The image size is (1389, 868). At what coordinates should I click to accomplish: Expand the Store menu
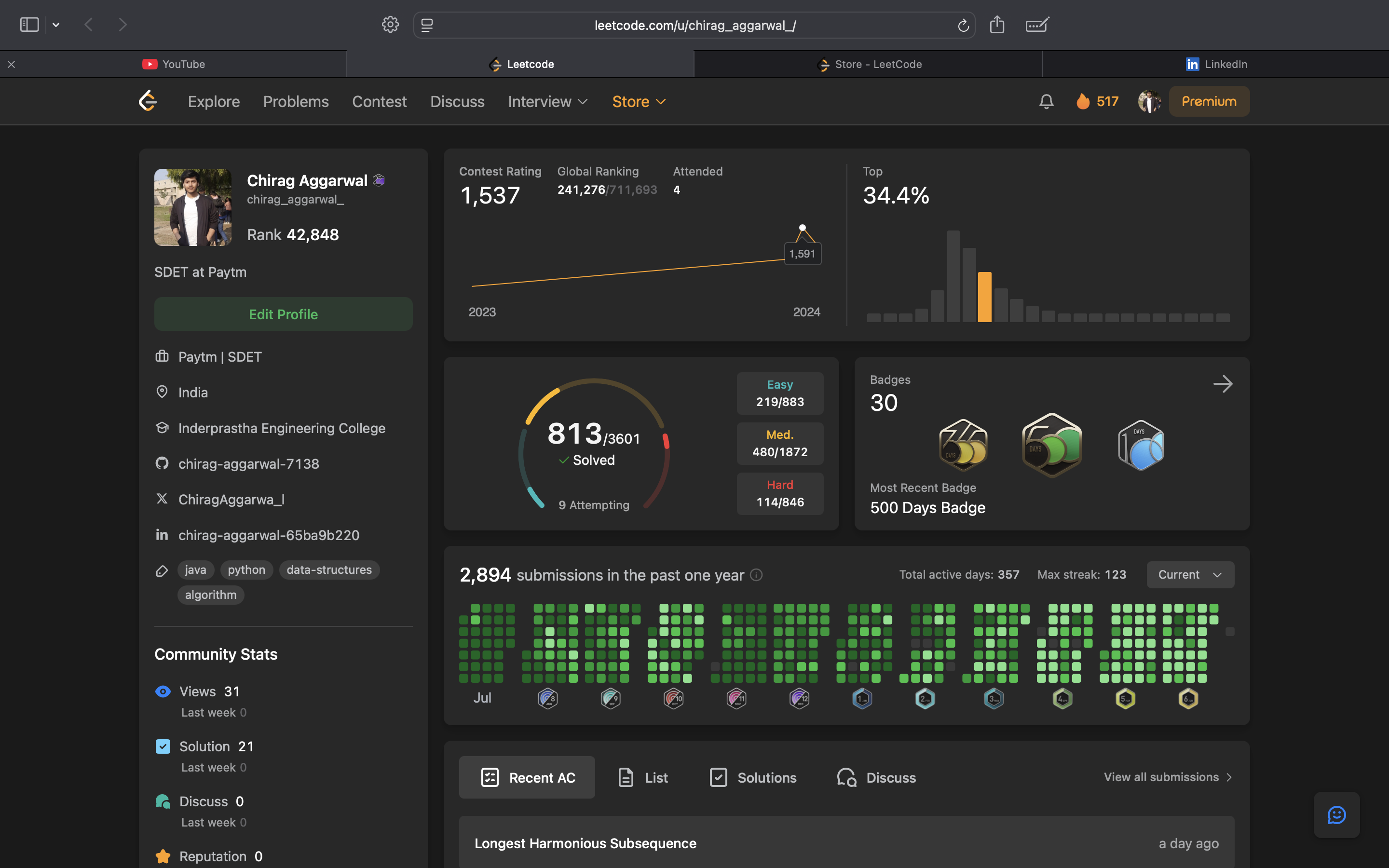coord(638,101)
